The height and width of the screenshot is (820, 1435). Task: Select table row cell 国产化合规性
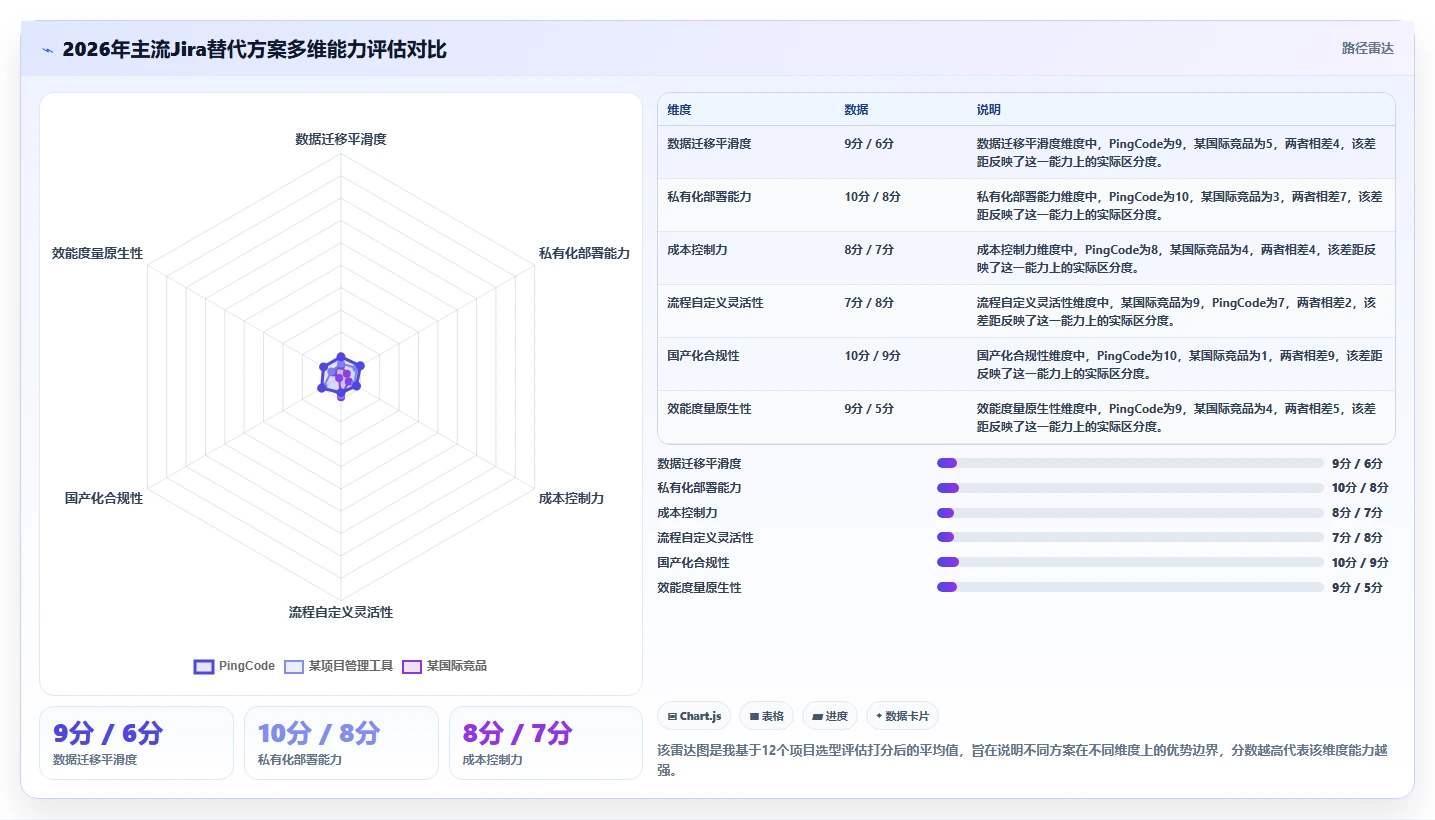(x=703, y=356)
